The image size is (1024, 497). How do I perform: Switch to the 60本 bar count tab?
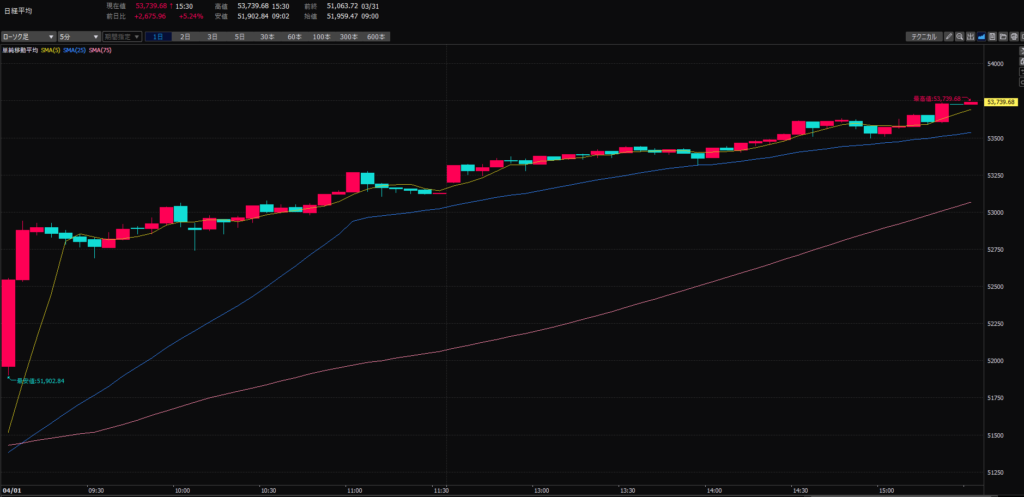[x=293, y=36]
